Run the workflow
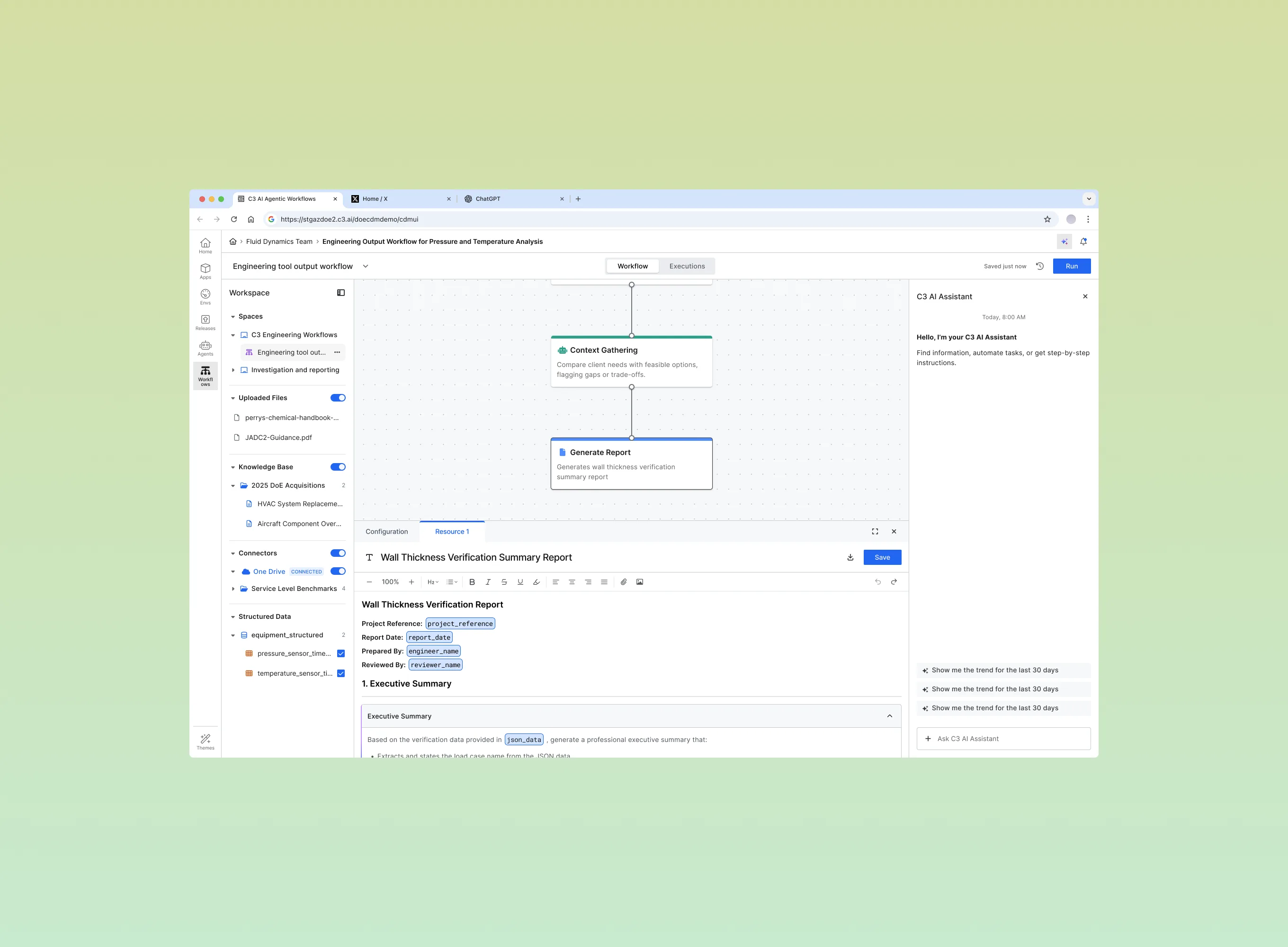The height and width of the screenshot is (947, 1288). 1071,266
